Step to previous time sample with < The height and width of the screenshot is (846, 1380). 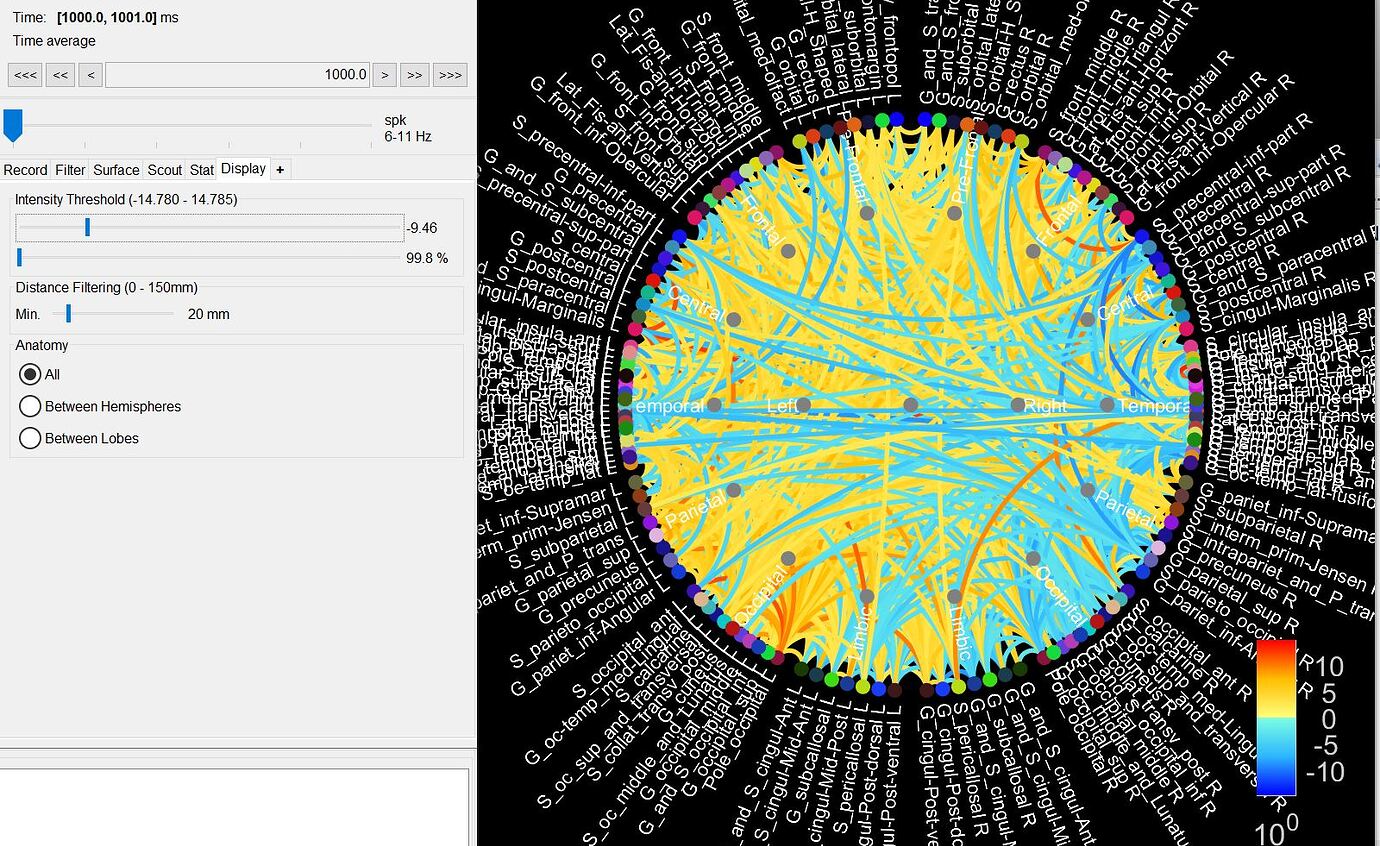click(x=90, y=75)
